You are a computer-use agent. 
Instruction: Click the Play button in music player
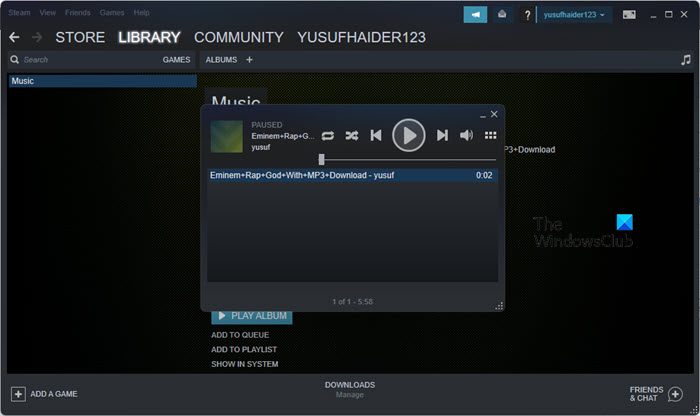[x=408, y=135]
